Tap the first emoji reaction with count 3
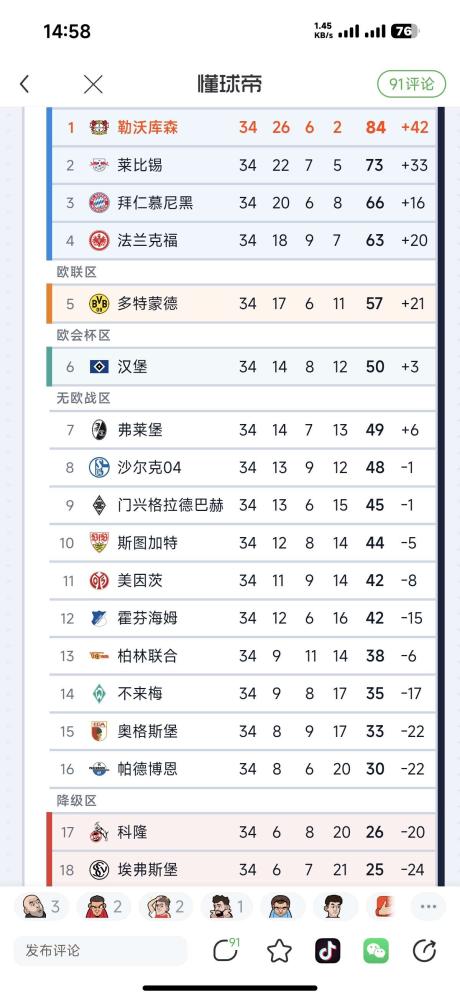This screenshot has width=460, height=999. (x=41, y=906)
